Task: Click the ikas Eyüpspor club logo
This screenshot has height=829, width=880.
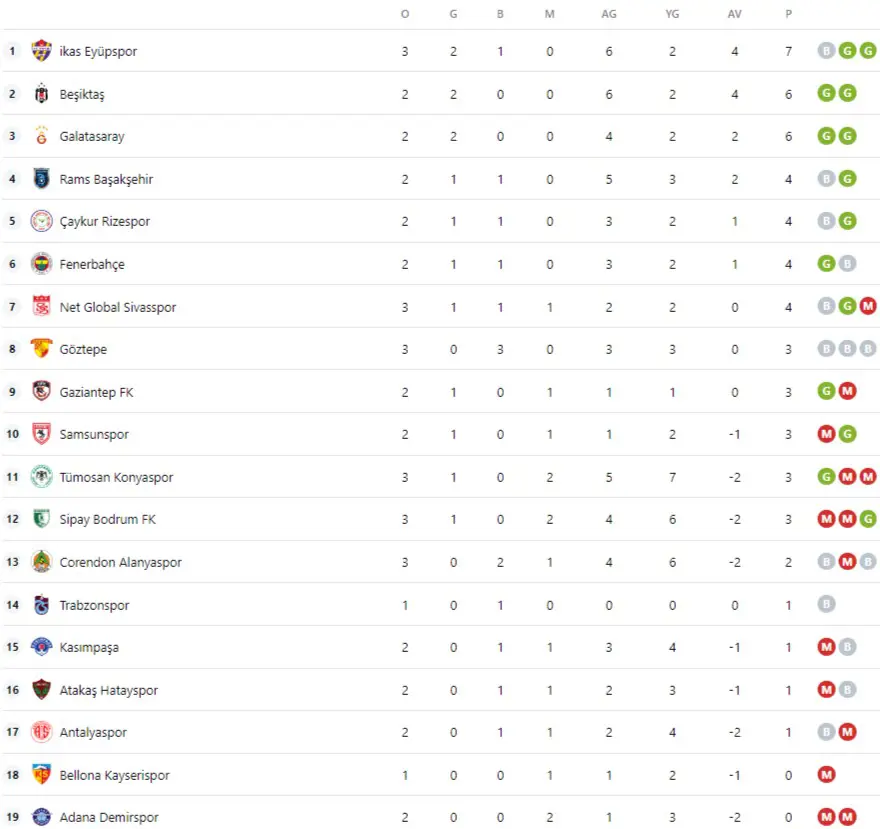Action: [x=41, y=51]
